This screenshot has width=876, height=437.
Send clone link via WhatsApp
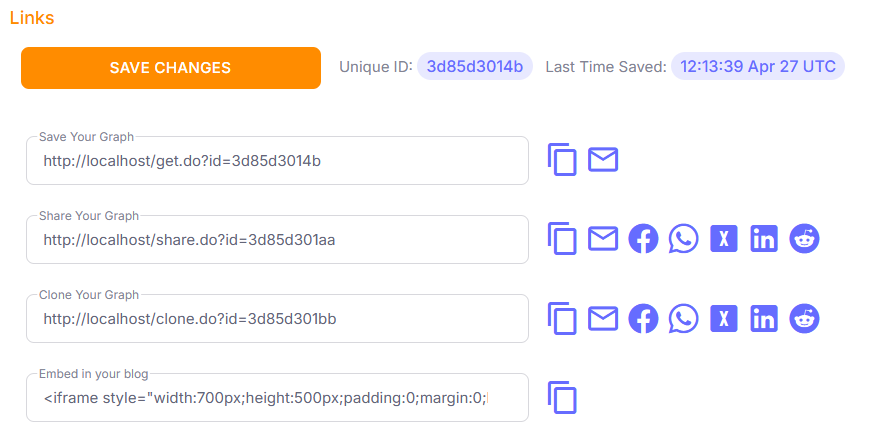[684, 318]
